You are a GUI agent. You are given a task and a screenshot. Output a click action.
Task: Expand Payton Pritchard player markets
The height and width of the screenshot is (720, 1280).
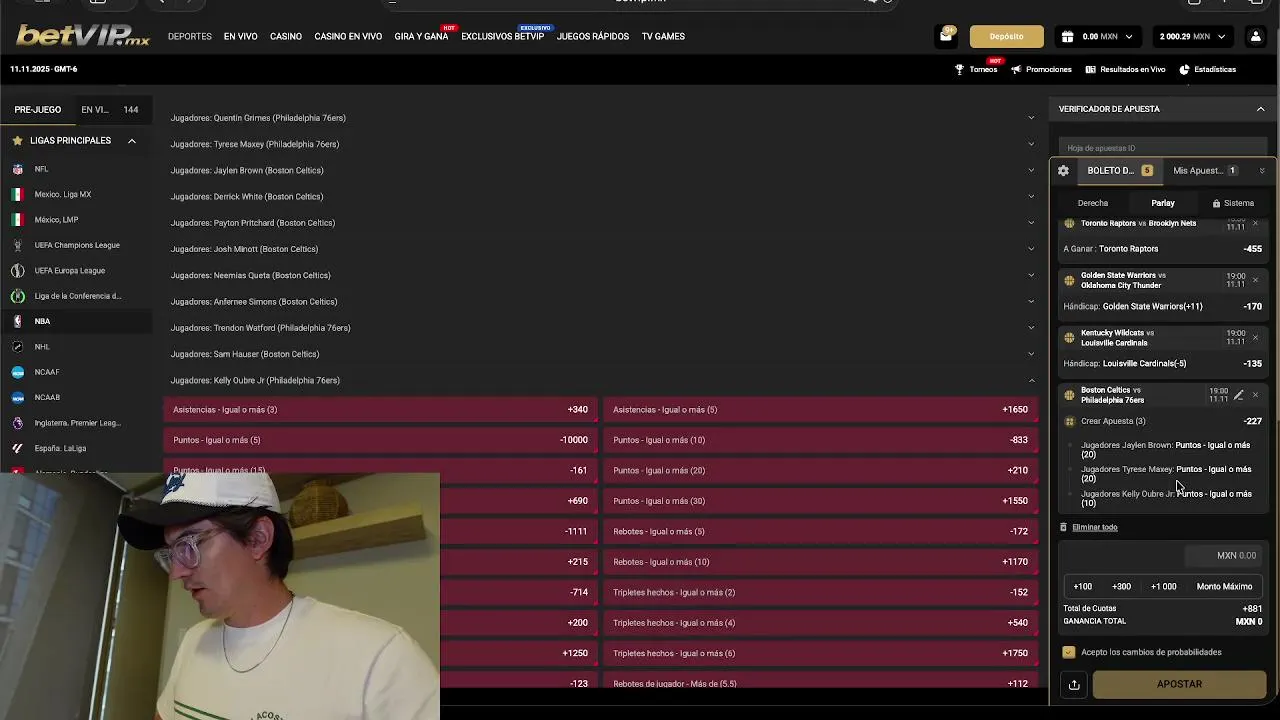point(1031,223)
